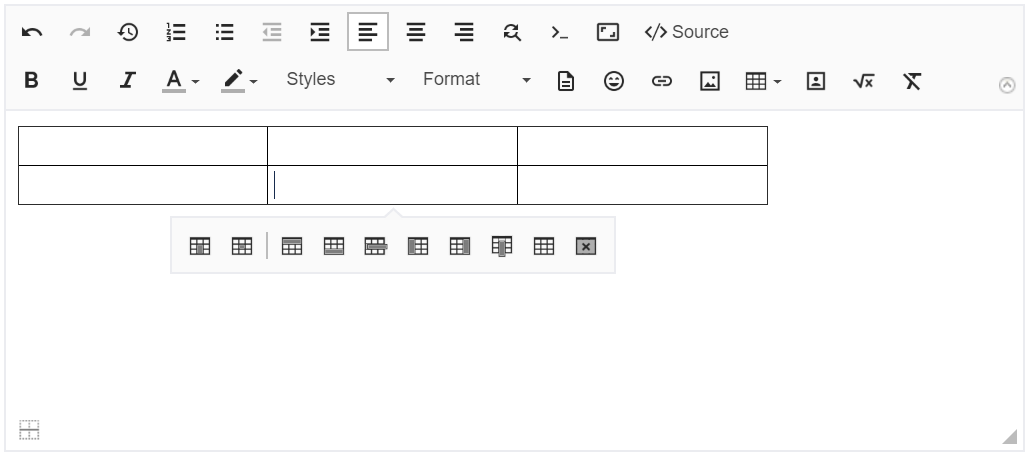The width and height of the screenshot is (1030, 456).
Task: Click the delete row icon
Action: (x=376, y=246)
